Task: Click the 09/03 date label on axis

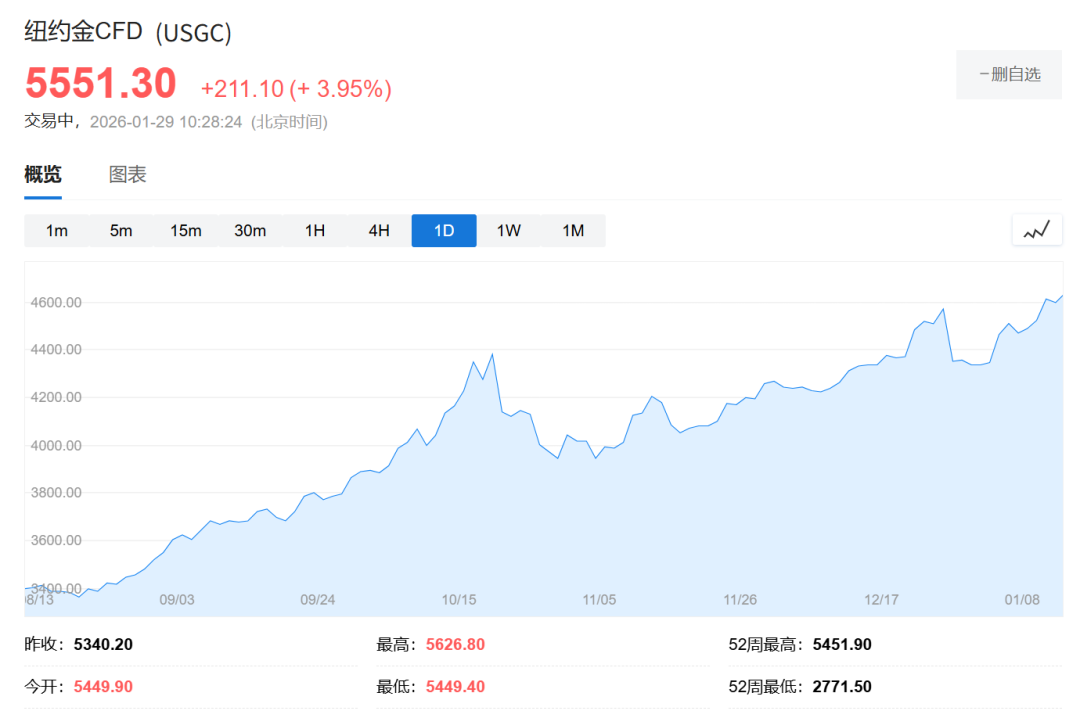Action: (x=177, y=600)
